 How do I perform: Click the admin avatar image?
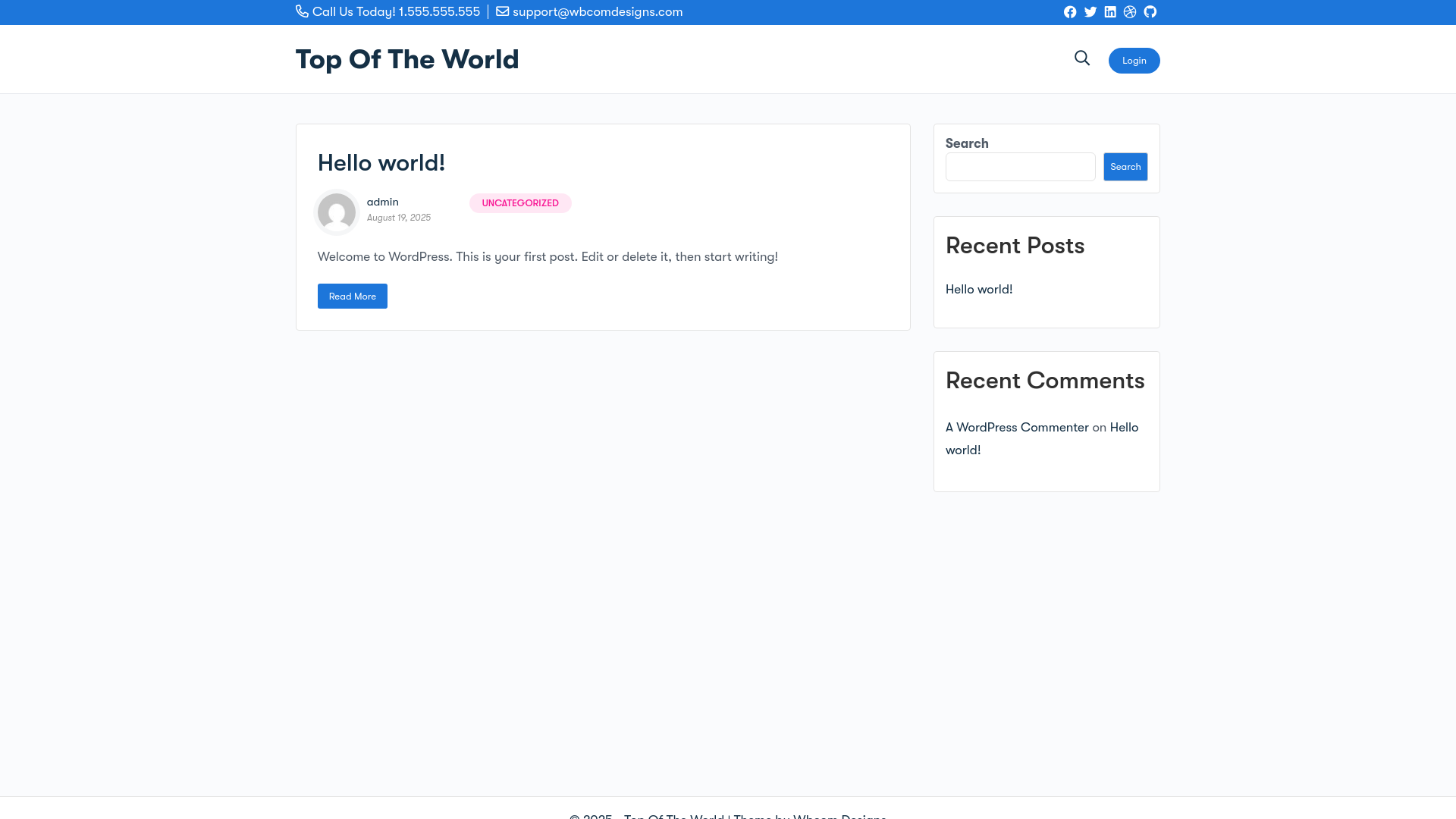coord(337,212)
